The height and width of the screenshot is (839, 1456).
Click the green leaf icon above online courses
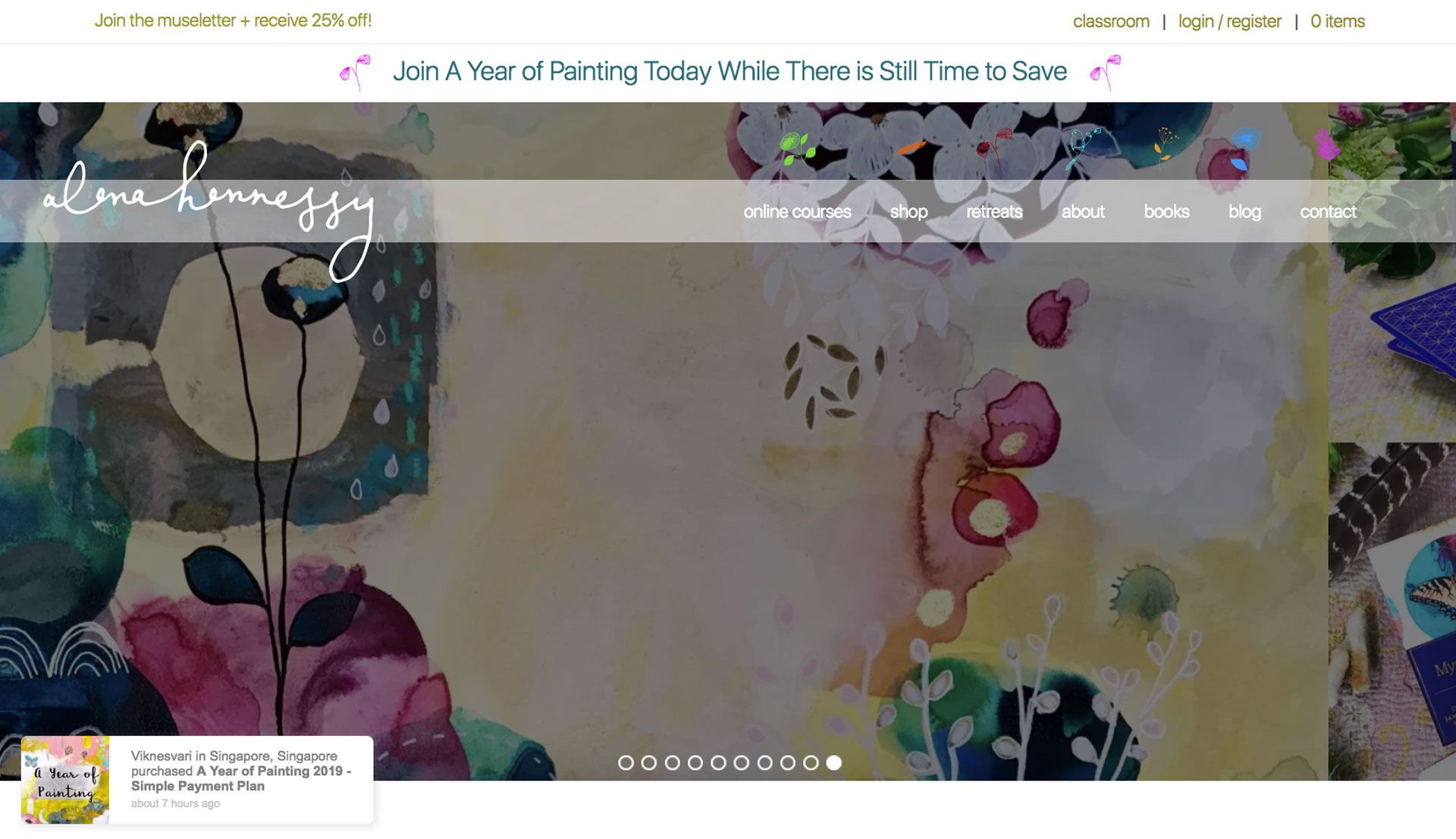(798, 149)
